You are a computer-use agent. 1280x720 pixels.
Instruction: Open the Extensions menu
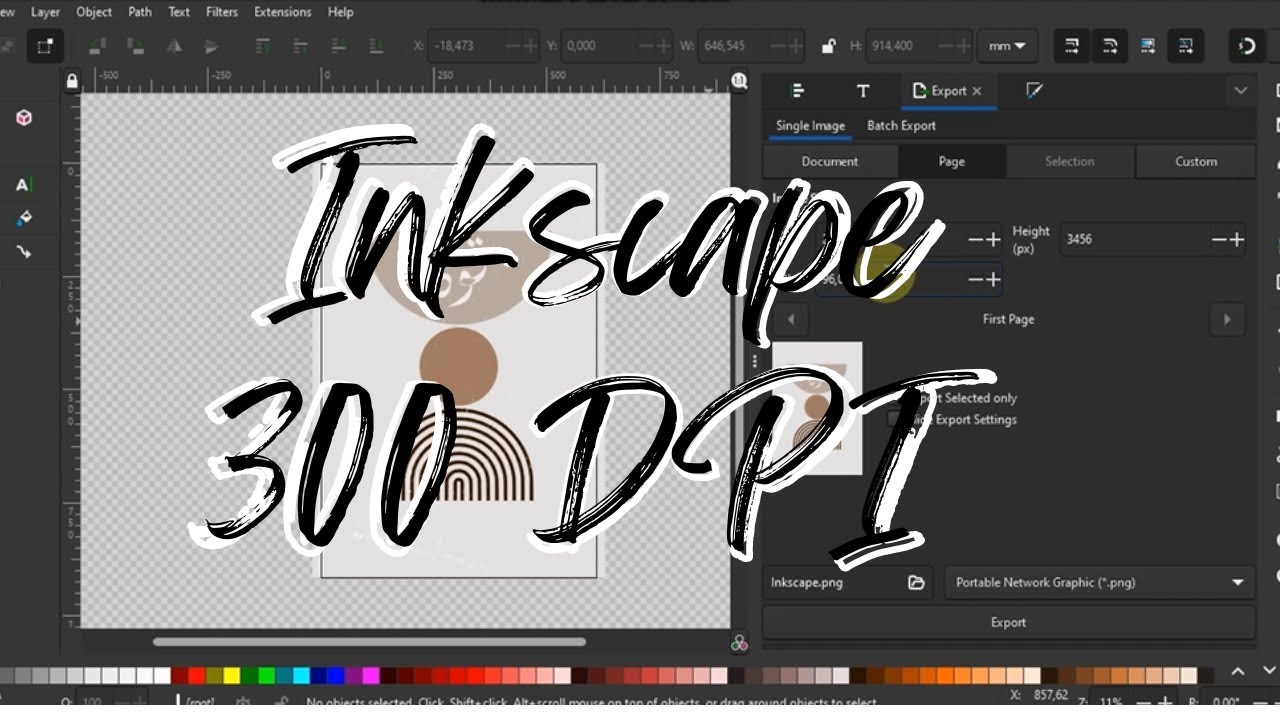pos(283,12)
